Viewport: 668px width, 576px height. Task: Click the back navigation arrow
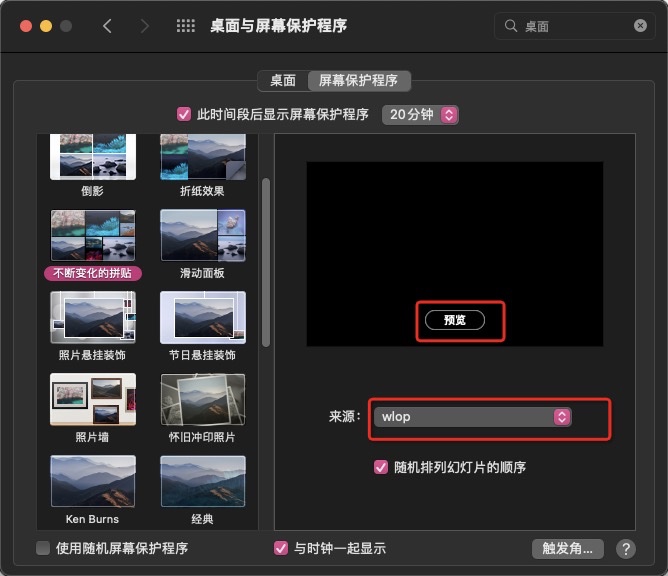point(108,26)
